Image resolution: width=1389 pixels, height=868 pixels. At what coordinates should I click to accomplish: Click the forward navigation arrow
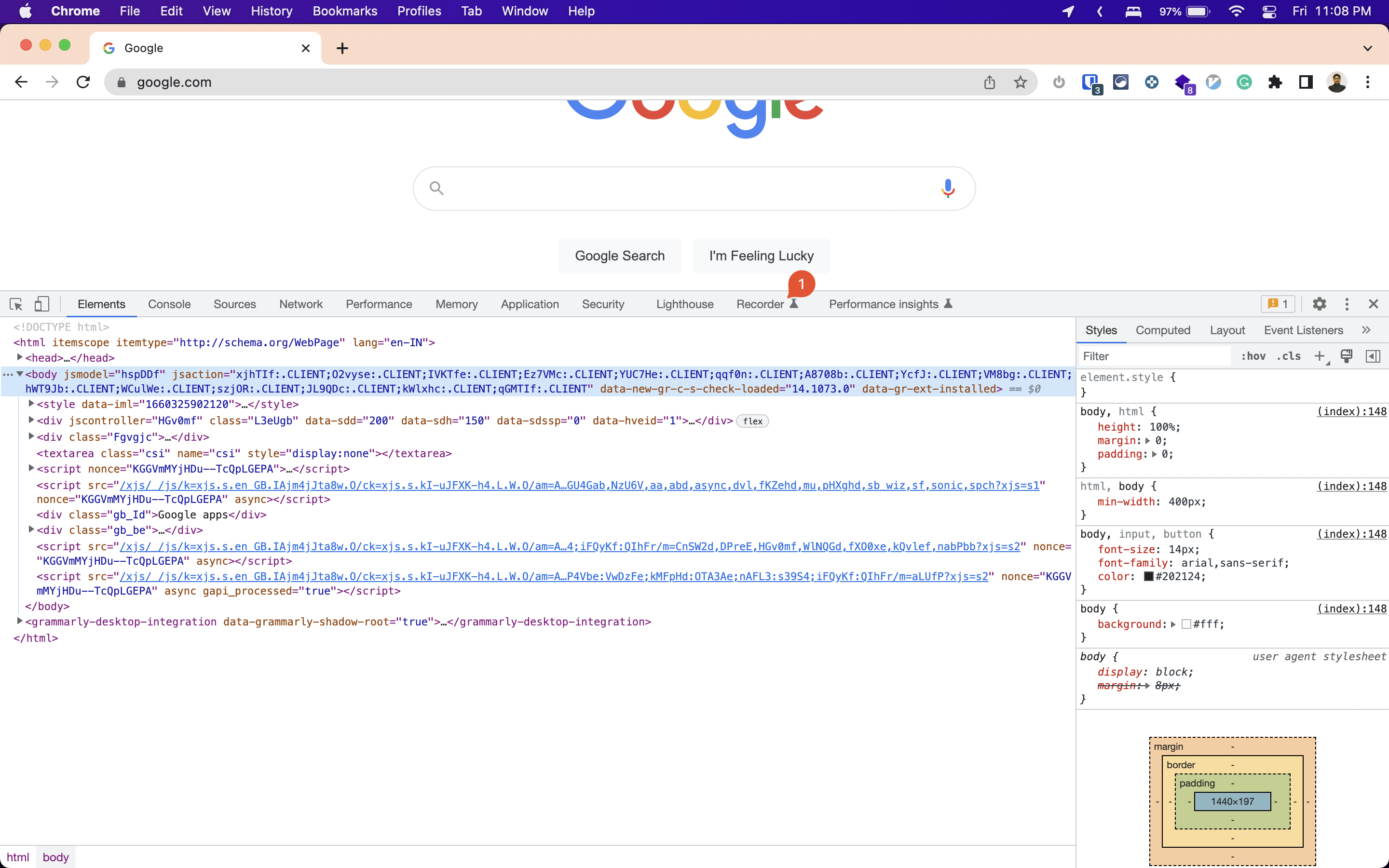[x=52, y=82]
